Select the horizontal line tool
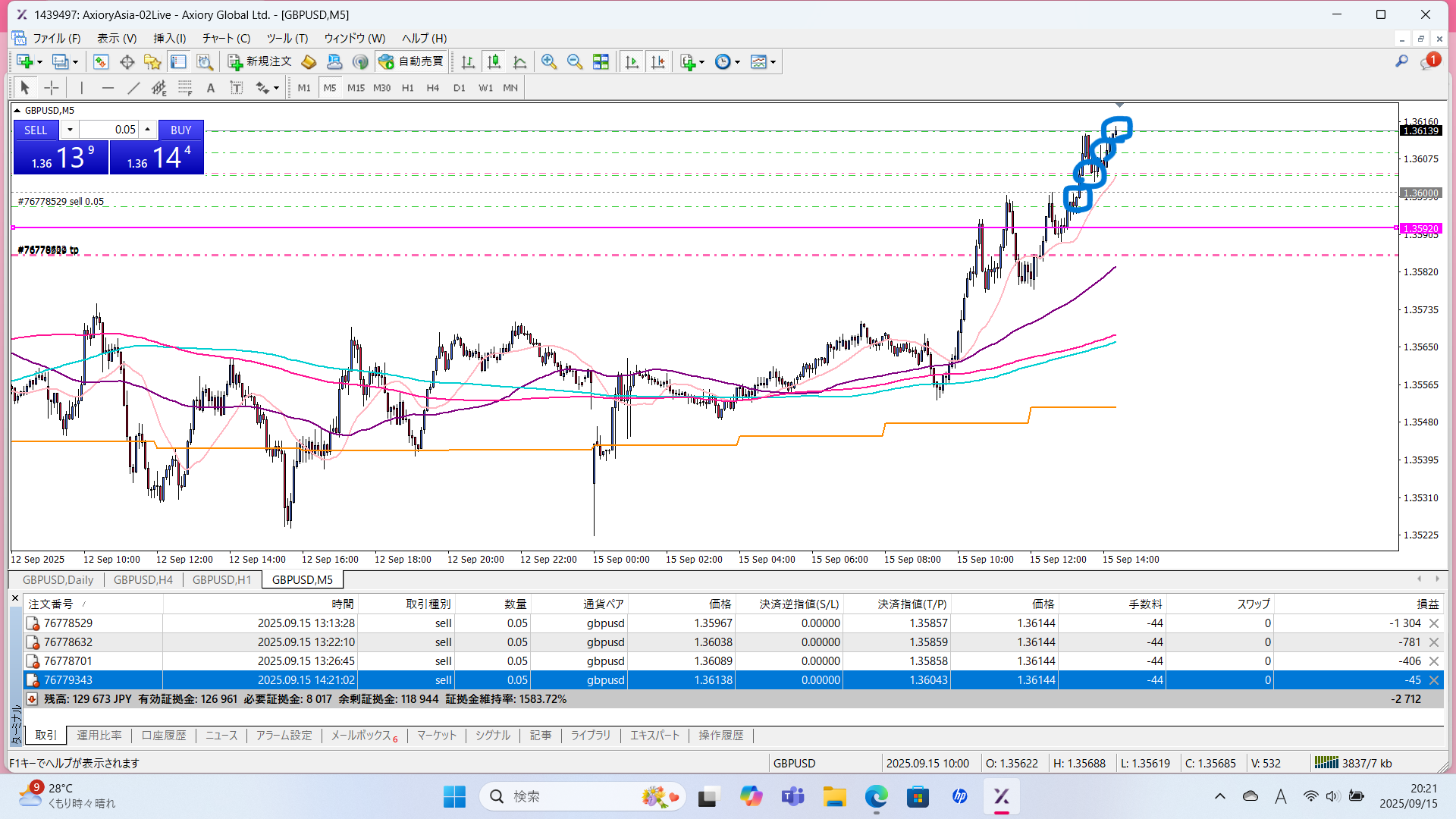The width and height of the screenshot is (1456, 819). coord(108,88)
